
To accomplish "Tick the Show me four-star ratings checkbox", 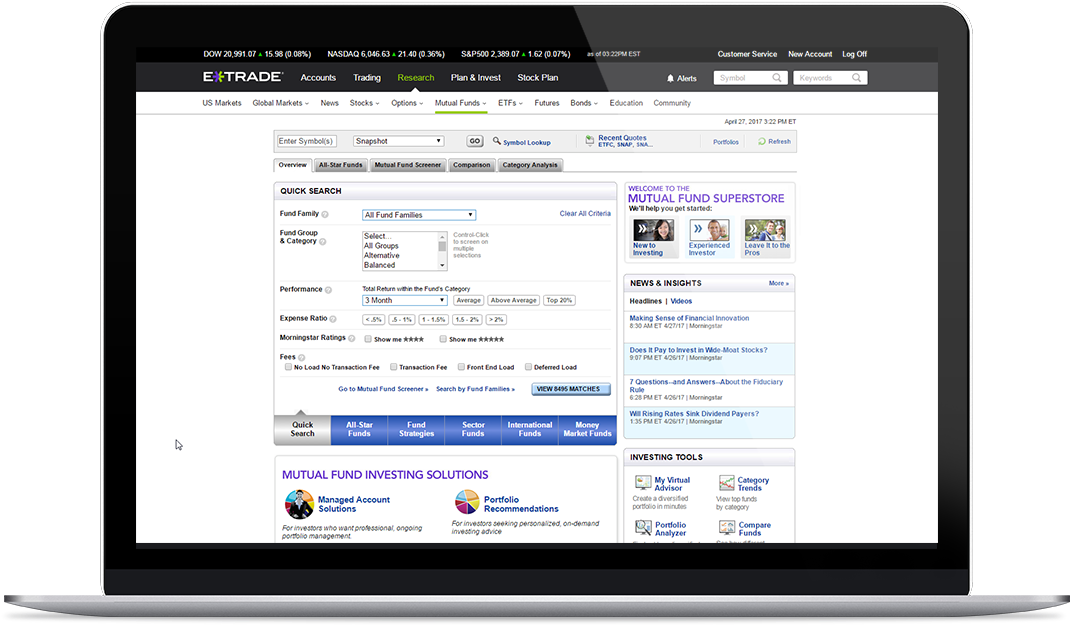I will (x=366, y=339).
